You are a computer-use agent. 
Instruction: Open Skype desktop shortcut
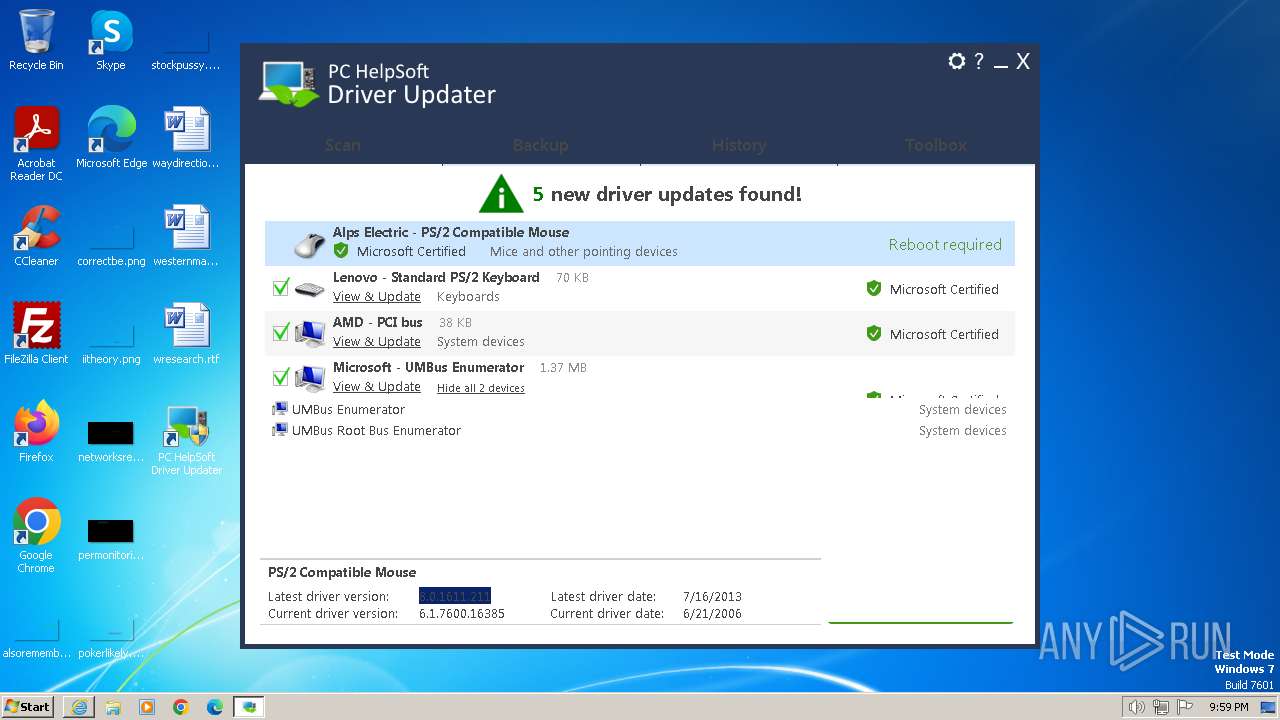tap(111, 41)
